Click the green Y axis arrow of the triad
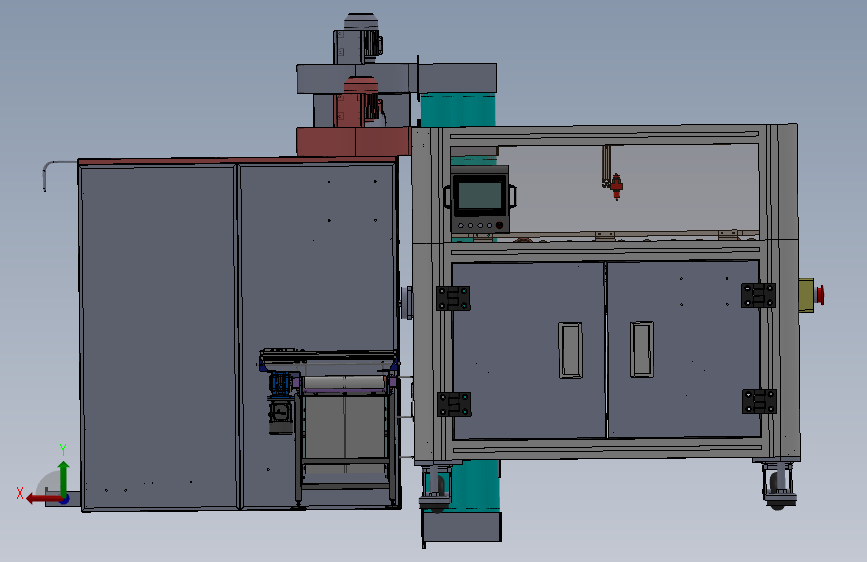The width and height of the screenshot is (867, 562). (64, 478)
